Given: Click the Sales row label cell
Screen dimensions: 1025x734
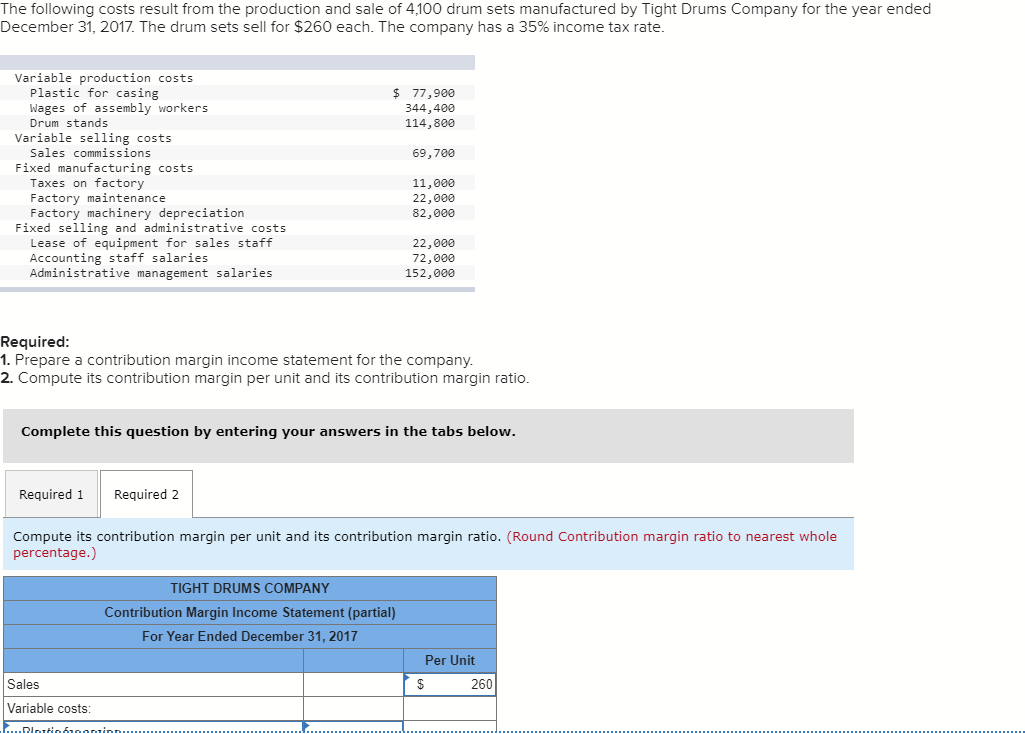Looking at the screenshot, I should click(154, 684).
